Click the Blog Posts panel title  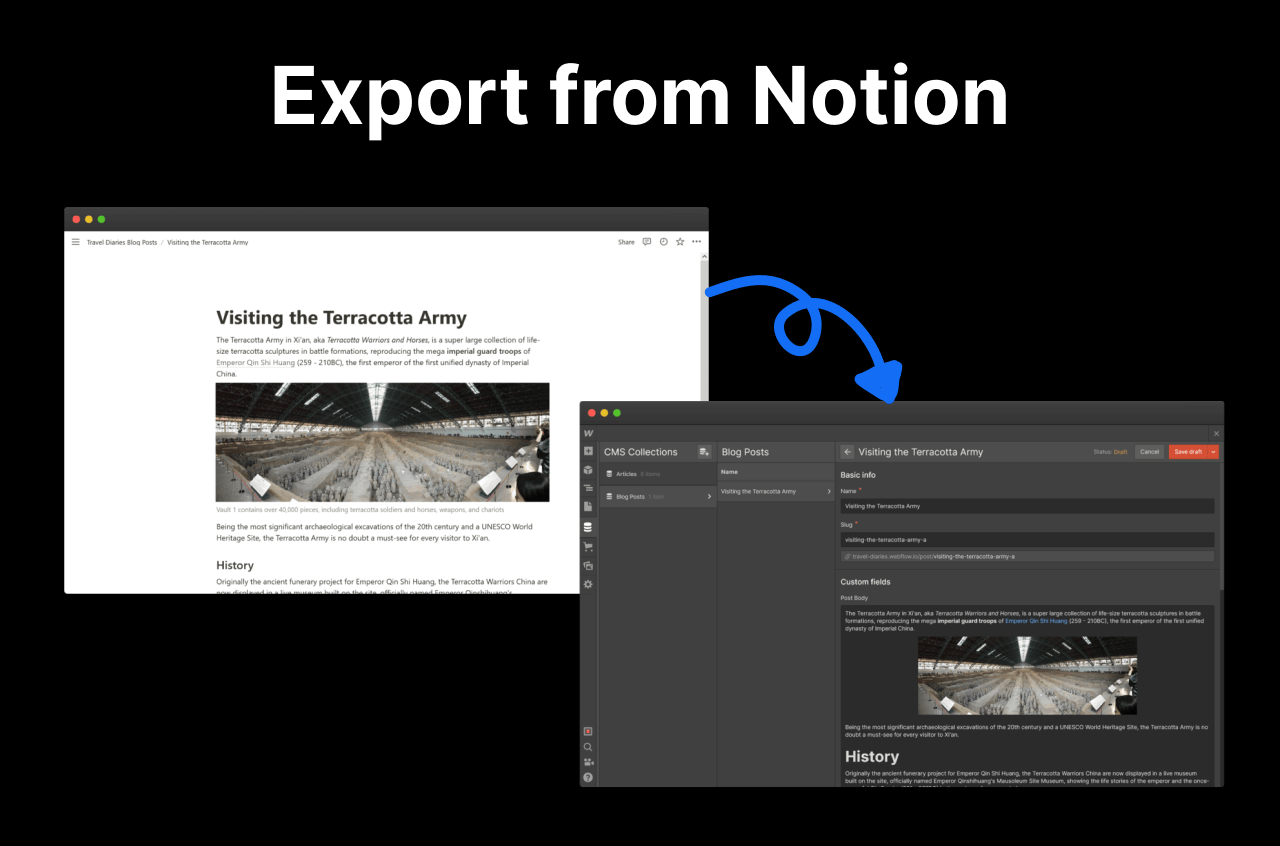(x=745, y=452)
